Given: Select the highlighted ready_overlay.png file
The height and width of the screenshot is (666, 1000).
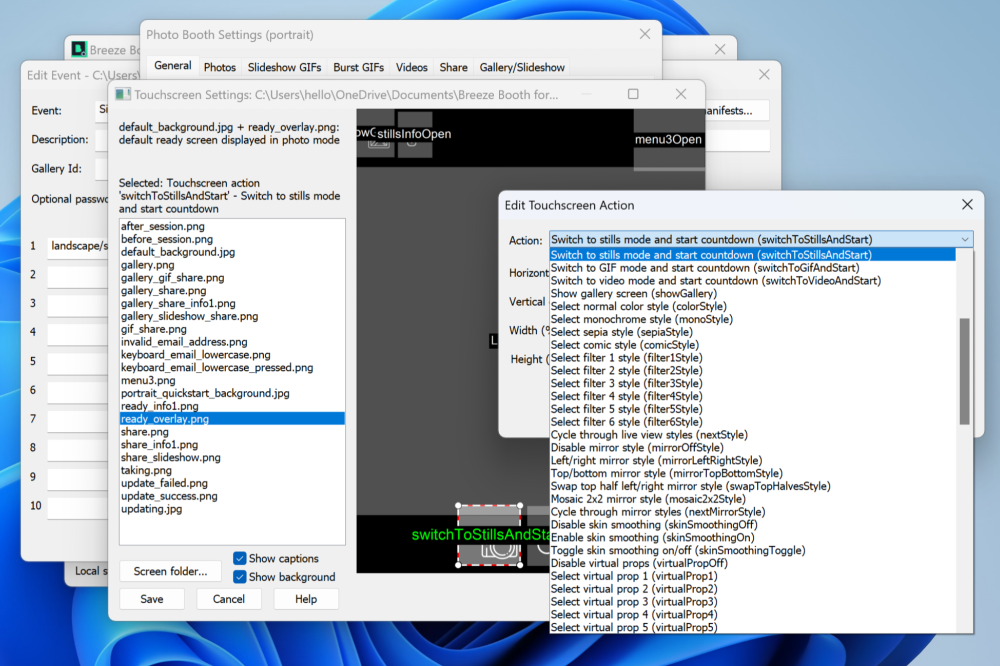Looking at the screenshot, I should 232,419.
